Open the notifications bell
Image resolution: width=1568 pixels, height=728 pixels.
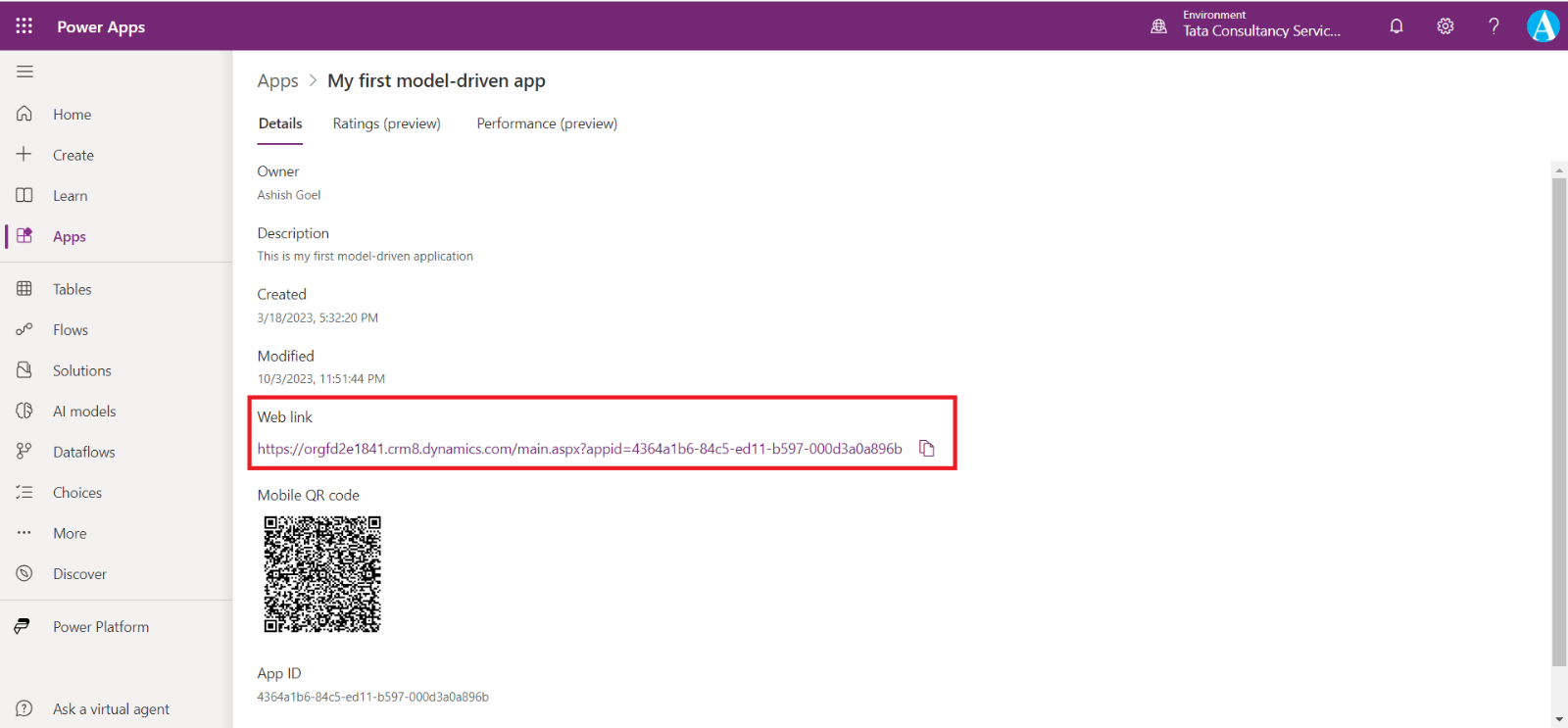click(x=1396, y=26)
